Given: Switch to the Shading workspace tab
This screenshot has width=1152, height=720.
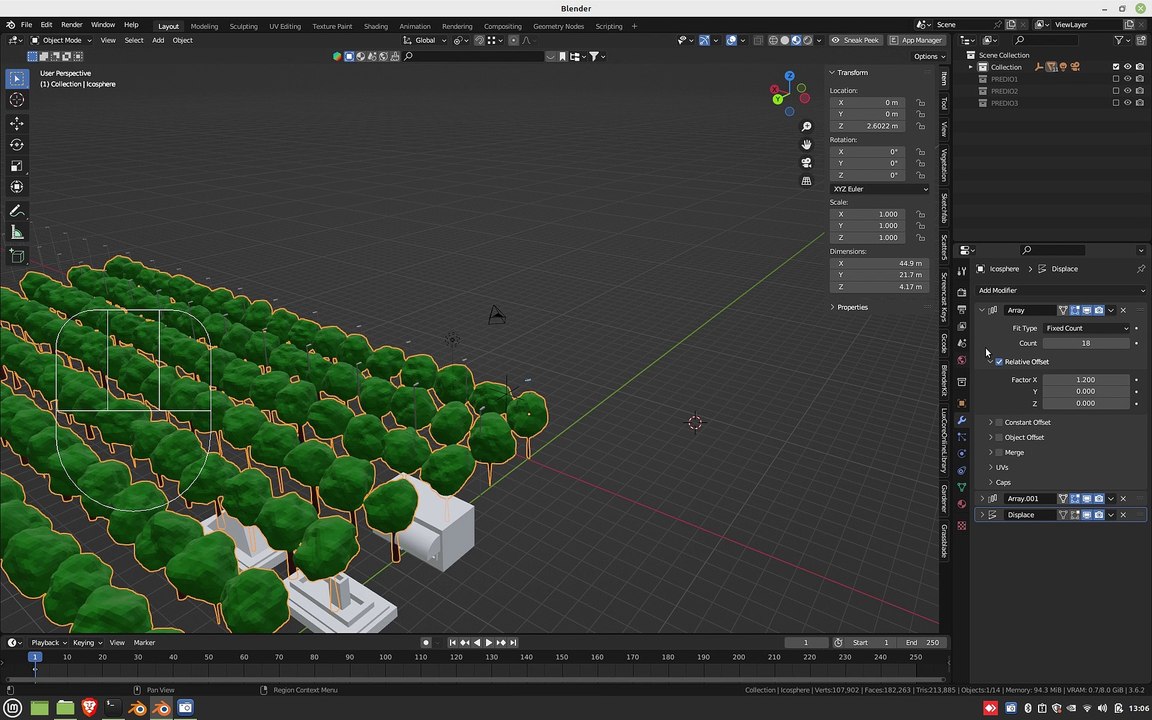Looking at the screenshot, I should [x=375, y=26].
